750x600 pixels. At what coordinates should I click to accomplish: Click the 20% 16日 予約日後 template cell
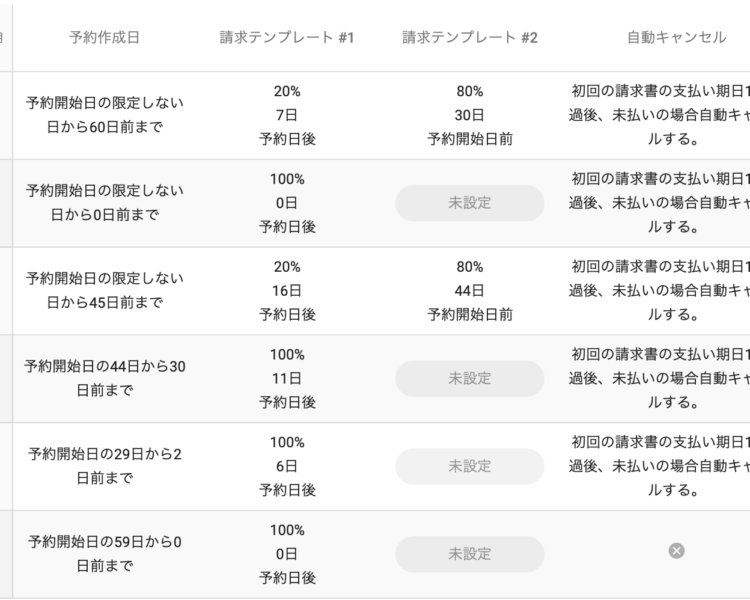tap(287, 291)
